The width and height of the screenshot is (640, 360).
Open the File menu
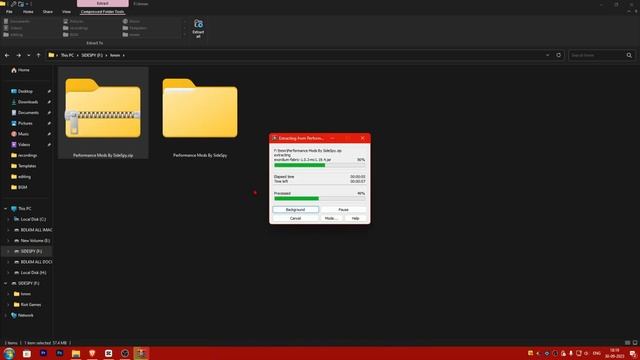9,12
